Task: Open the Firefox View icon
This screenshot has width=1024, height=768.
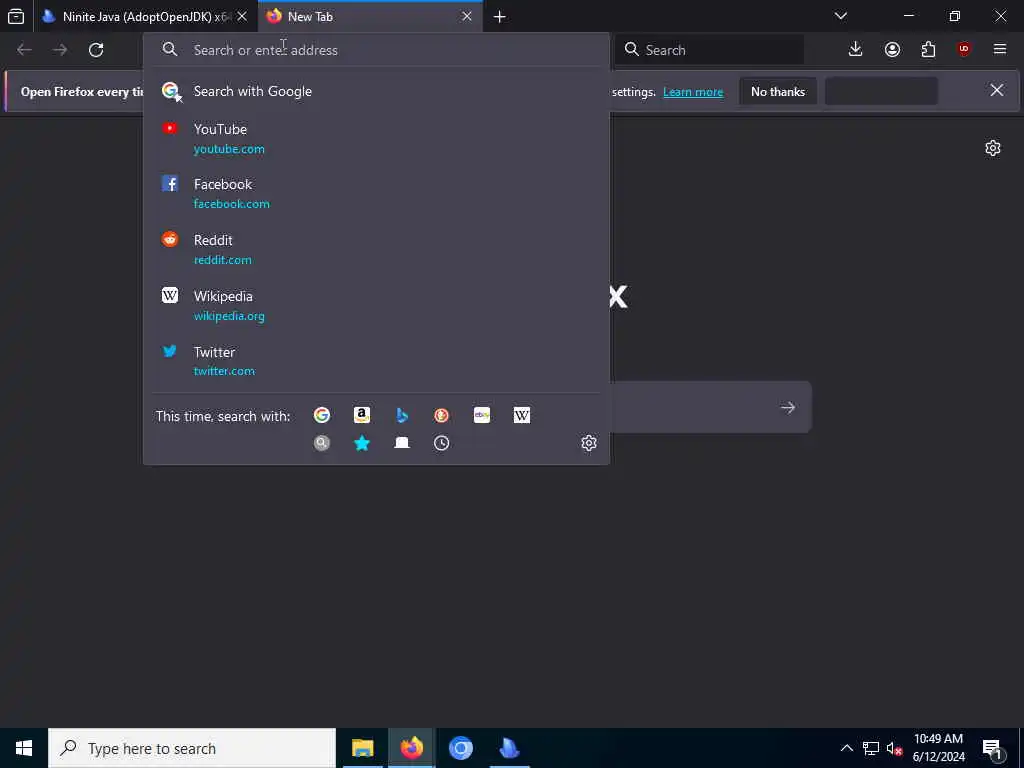Action: tap(16, 16)
